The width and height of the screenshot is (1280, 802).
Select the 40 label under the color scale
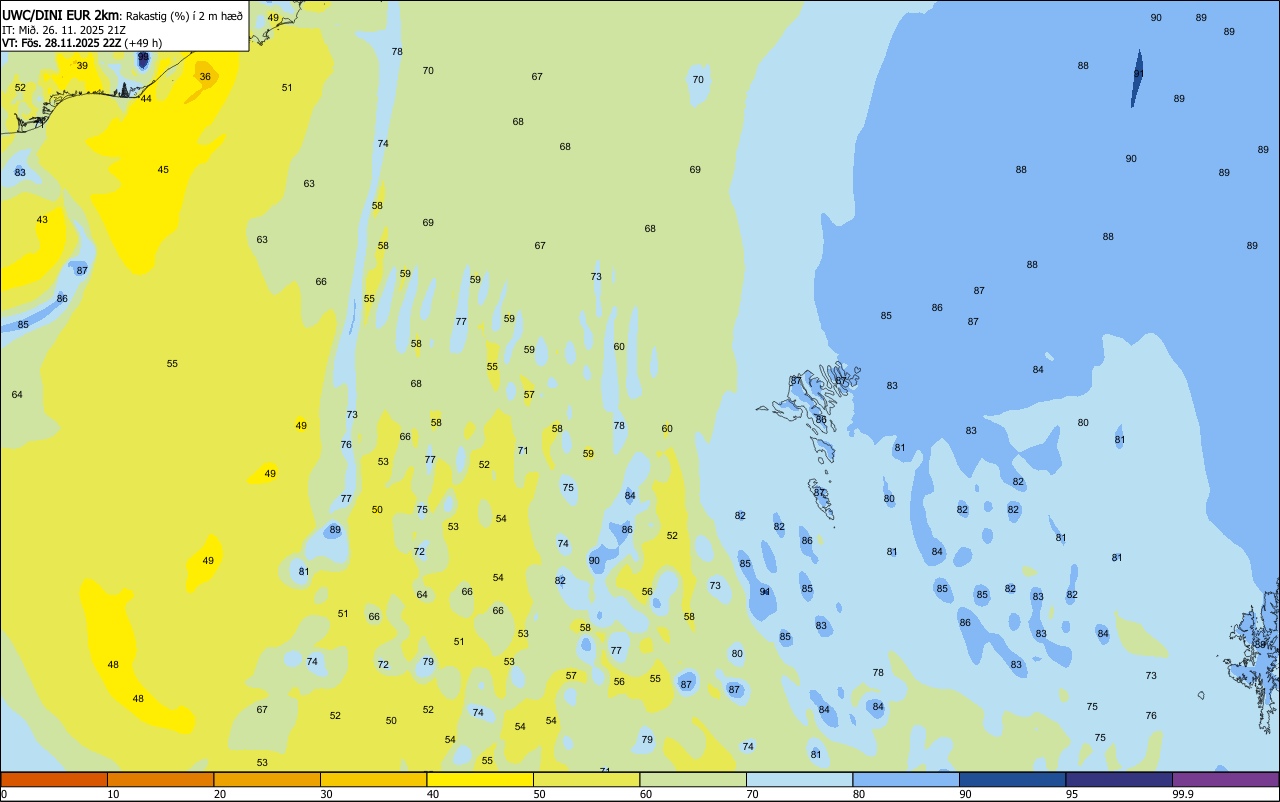point(433,794)
